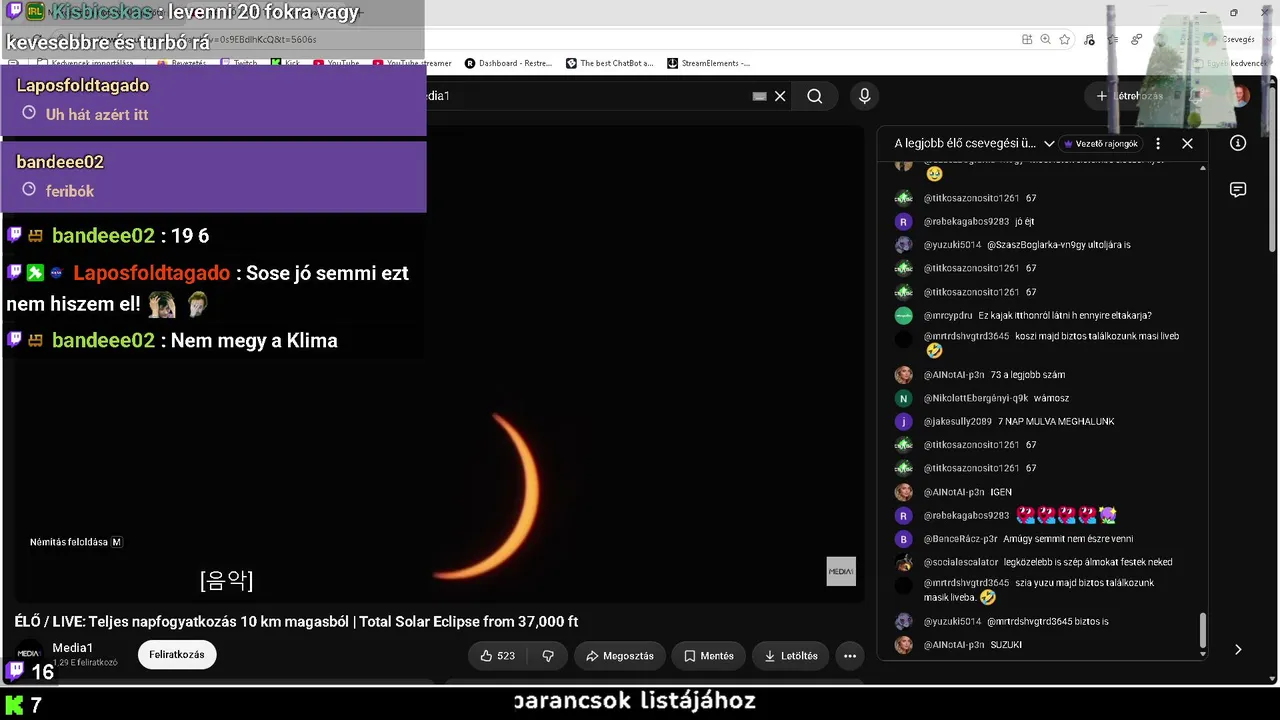The width and height of the screenshot is (1280, 720).
Task: Select @AINotAI-p3n message "SUZUKI"
Action: click(1006, 645)
